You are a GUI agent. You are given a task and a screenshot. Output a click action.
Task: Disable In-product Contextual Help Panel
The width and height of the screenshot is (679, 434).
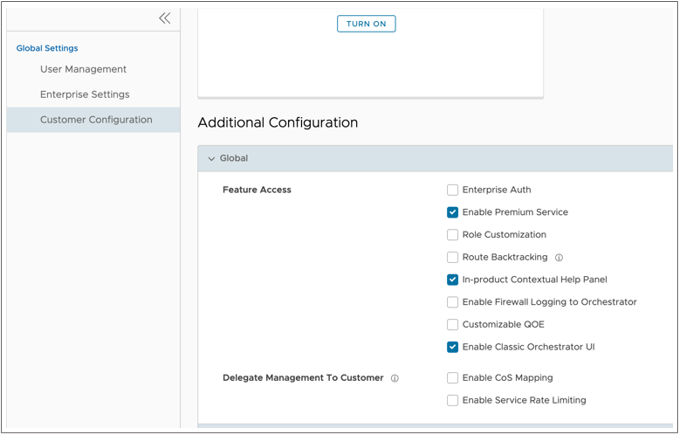[x=453, y=280]
